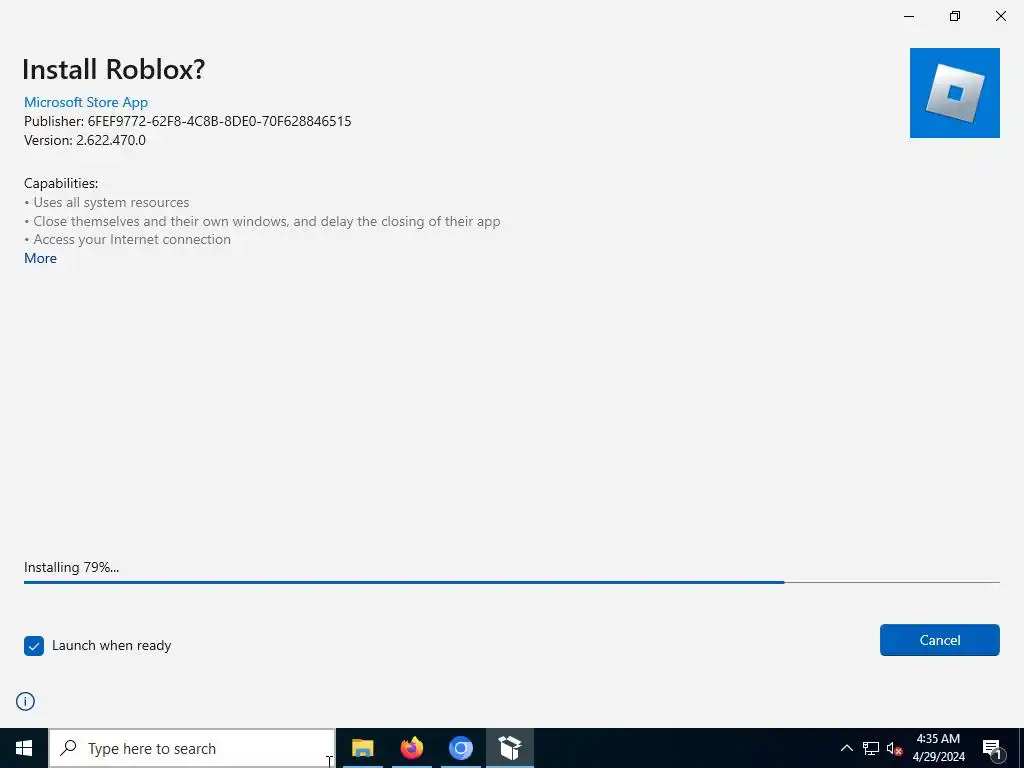
Task: Click the muted volume tray icon
Action: [x=895, y=748]
